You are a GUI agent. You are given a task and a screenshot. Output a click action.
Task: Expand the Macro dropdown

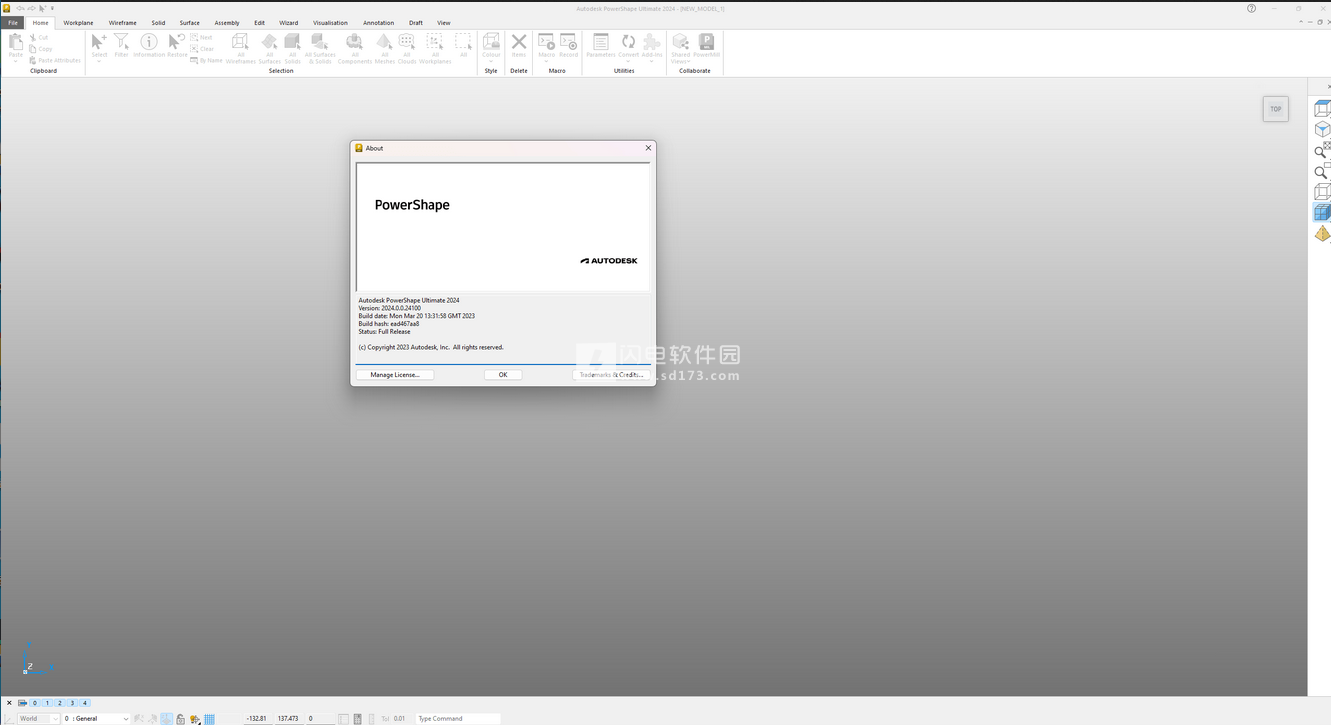pos(546,62)
